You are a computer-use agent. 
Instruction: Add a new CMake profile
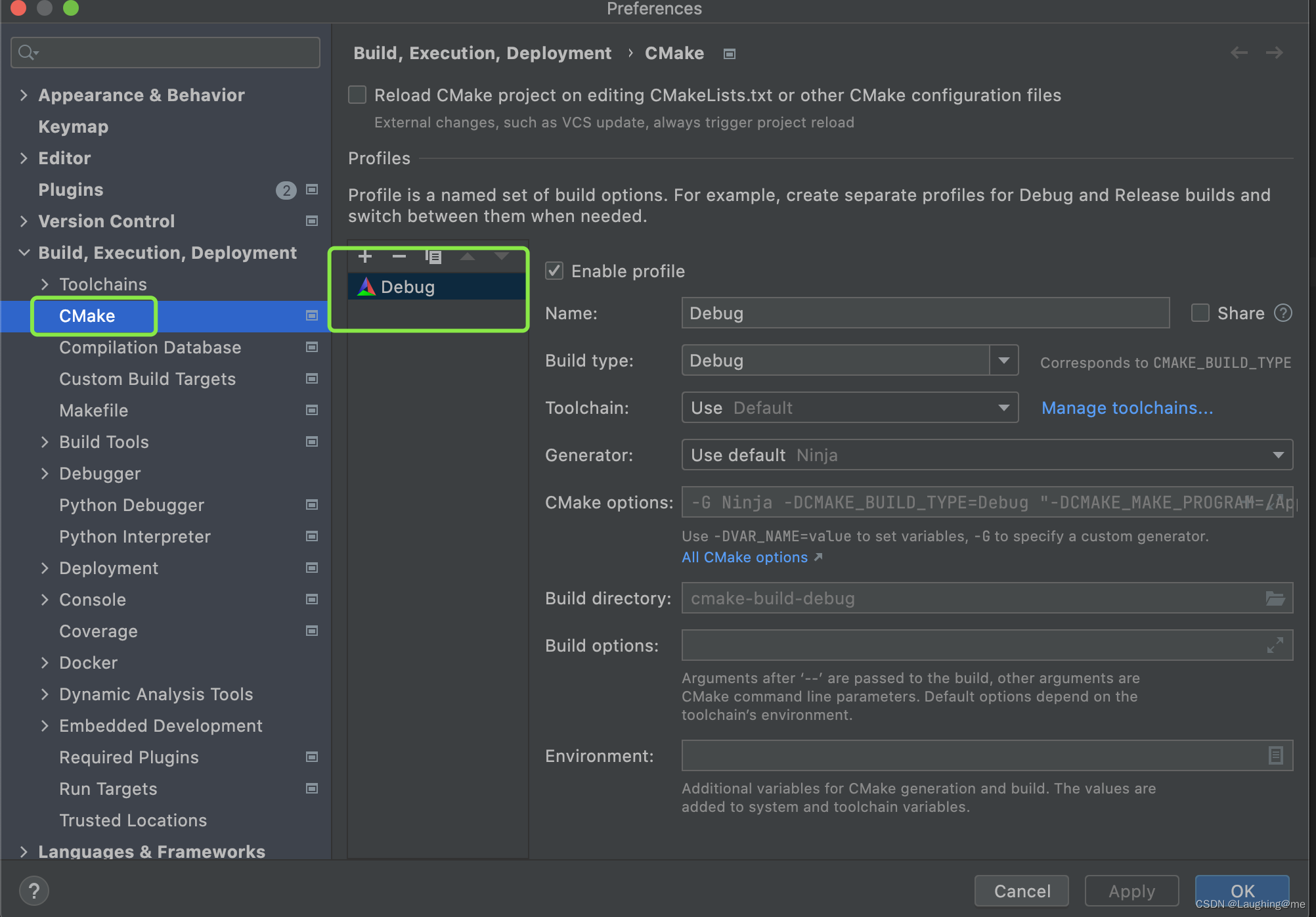(365, 256)
